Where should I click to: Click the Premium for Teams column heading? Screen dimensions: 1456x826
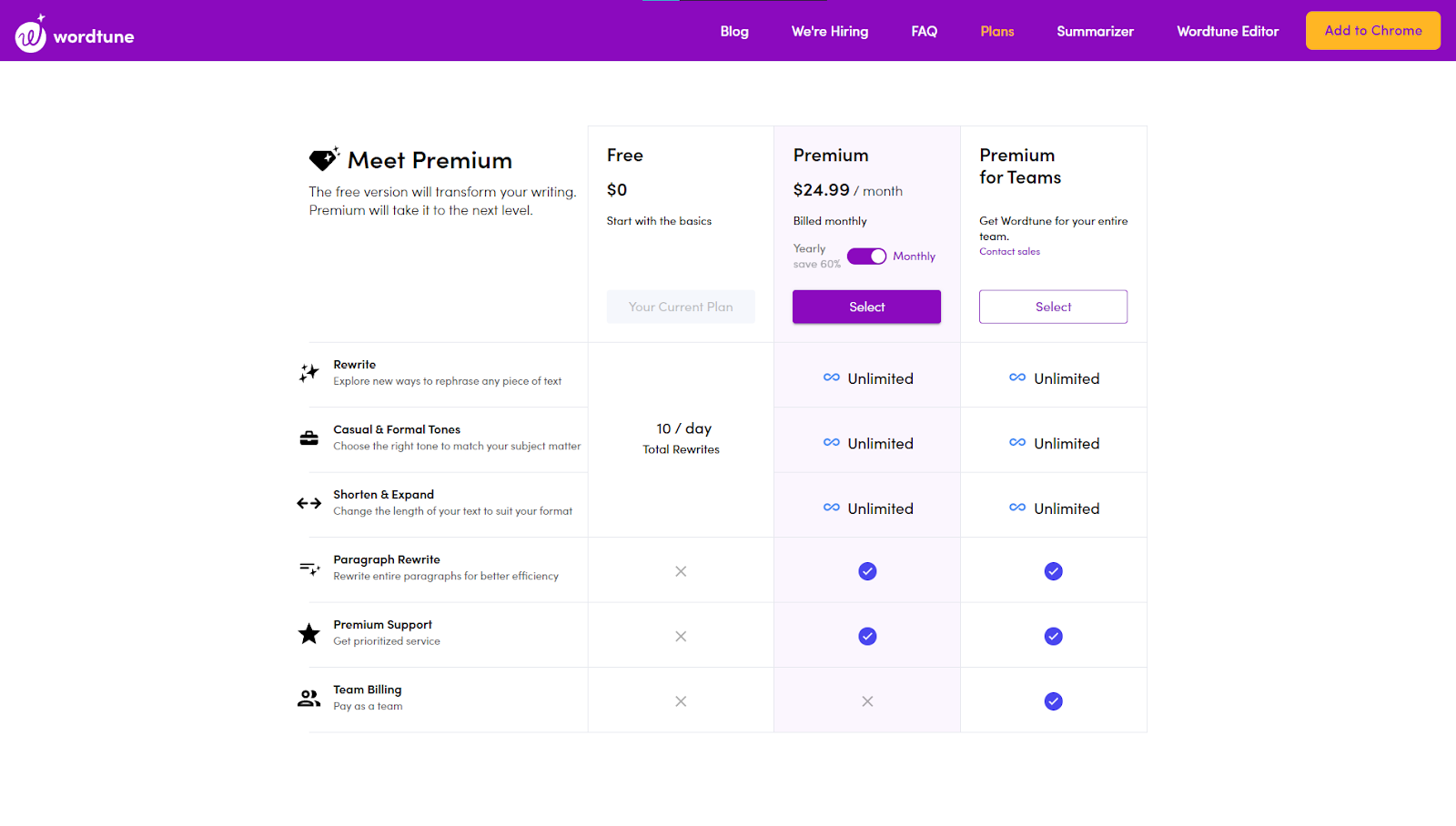(1020, 166)
